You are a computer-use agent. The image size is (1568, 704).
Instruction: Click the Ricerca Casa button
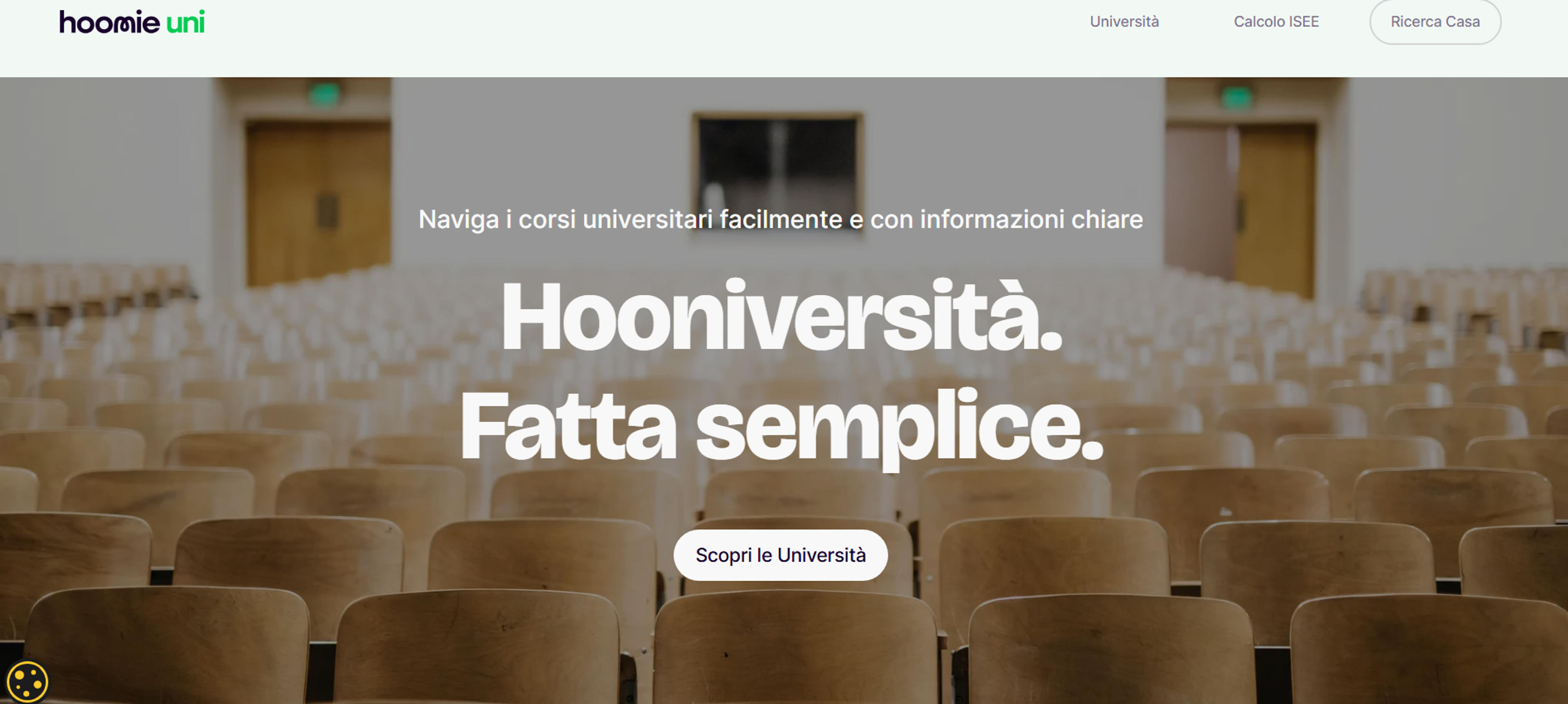point(1435,21)
